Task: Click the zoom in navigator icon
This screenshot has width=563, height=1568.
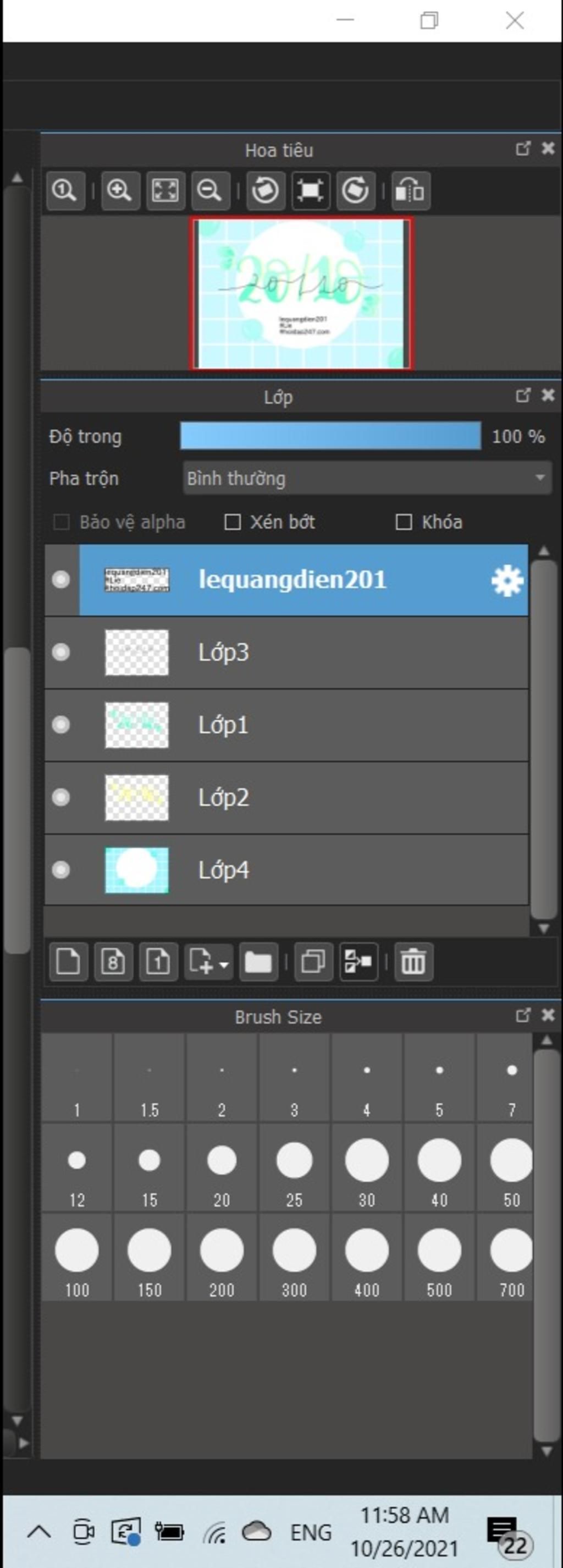Action: click(119, 190)
